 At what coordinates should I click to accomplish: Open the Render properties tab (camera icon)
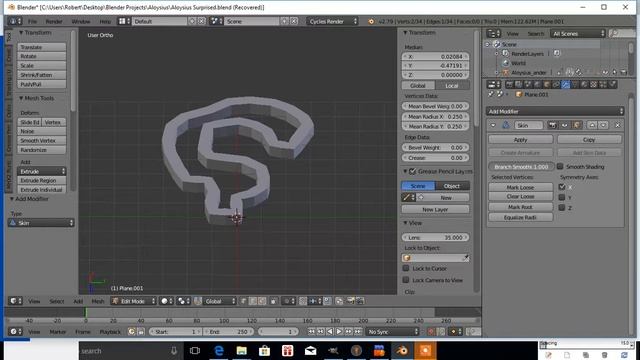coord(509,84)
